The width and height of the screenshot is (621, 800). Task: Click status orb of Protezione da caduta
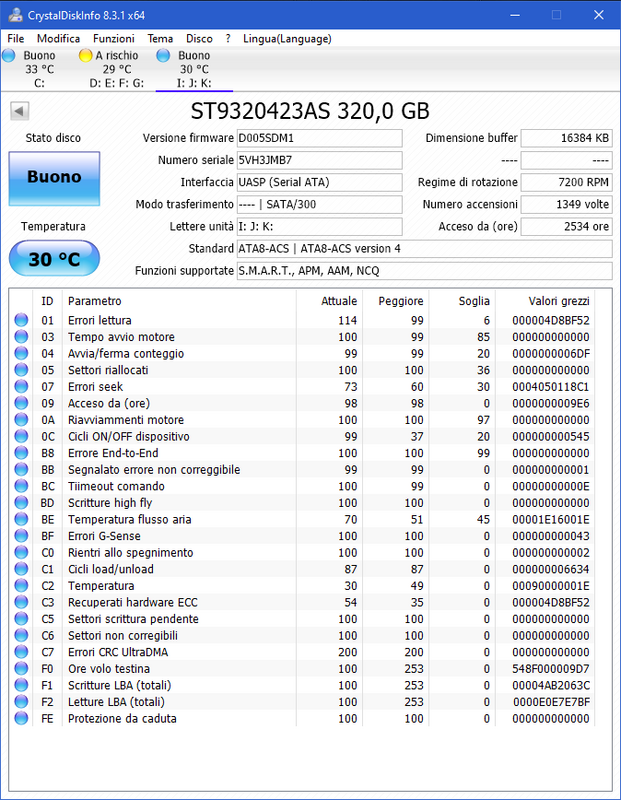(21, 718)
